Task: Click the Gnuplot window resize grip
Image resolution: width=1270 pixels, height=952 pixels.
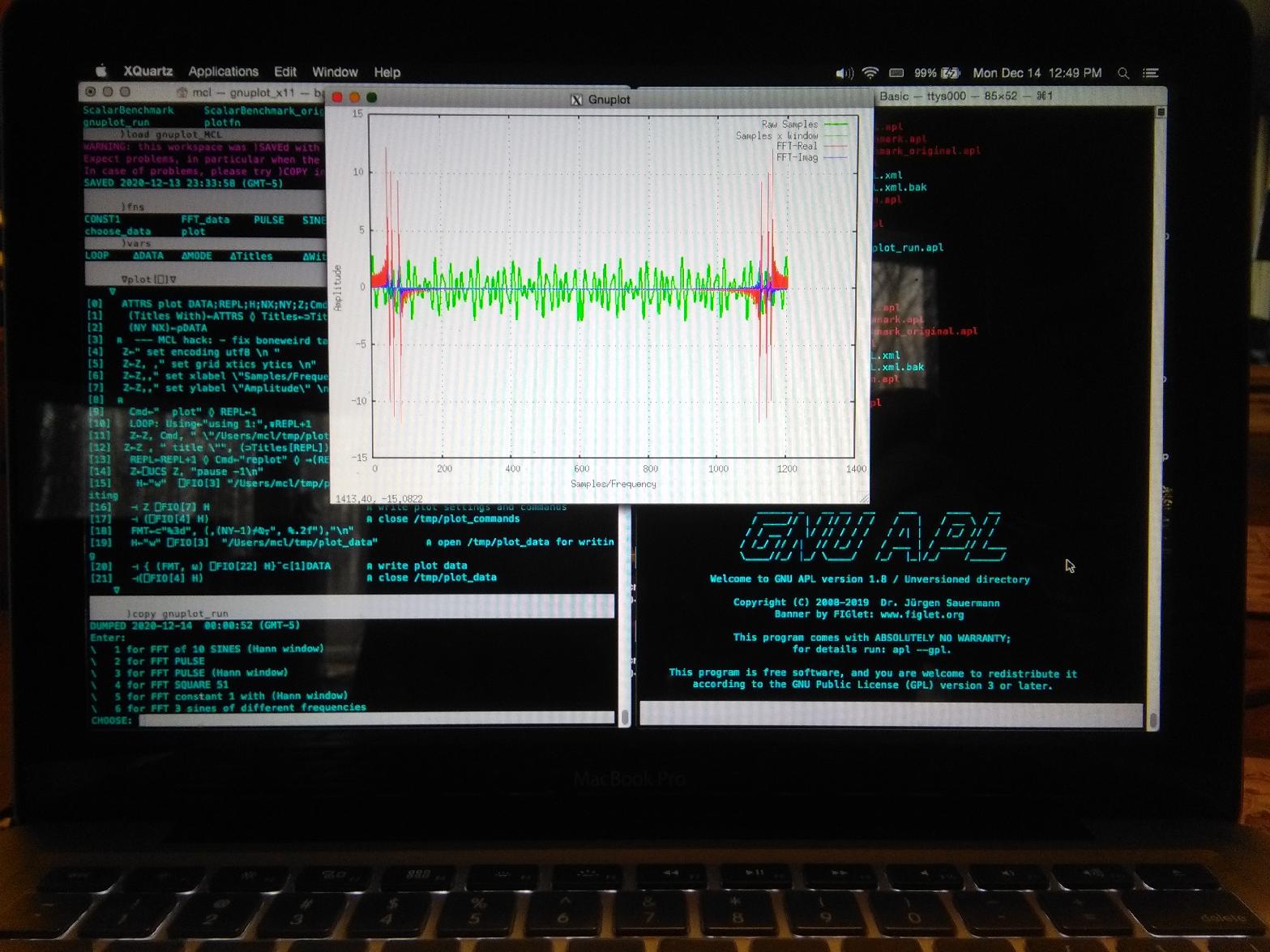Action: click(x=863, y=497)
